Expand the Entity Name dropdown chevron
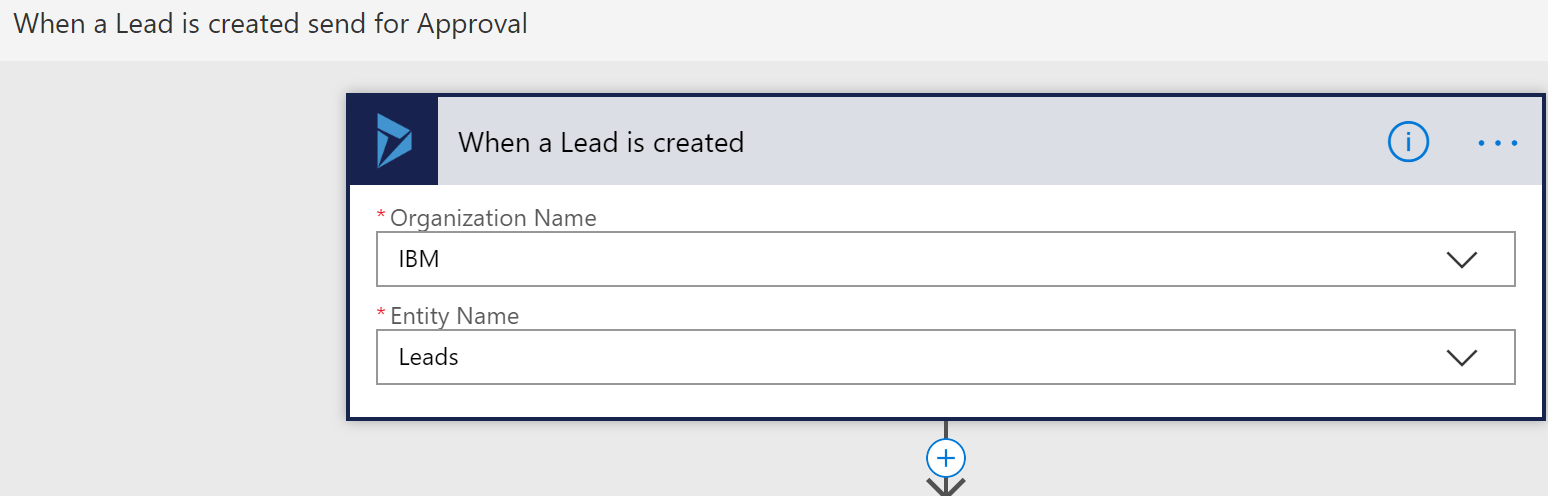The image size is (1548, 496). (x=1461, y=357)
